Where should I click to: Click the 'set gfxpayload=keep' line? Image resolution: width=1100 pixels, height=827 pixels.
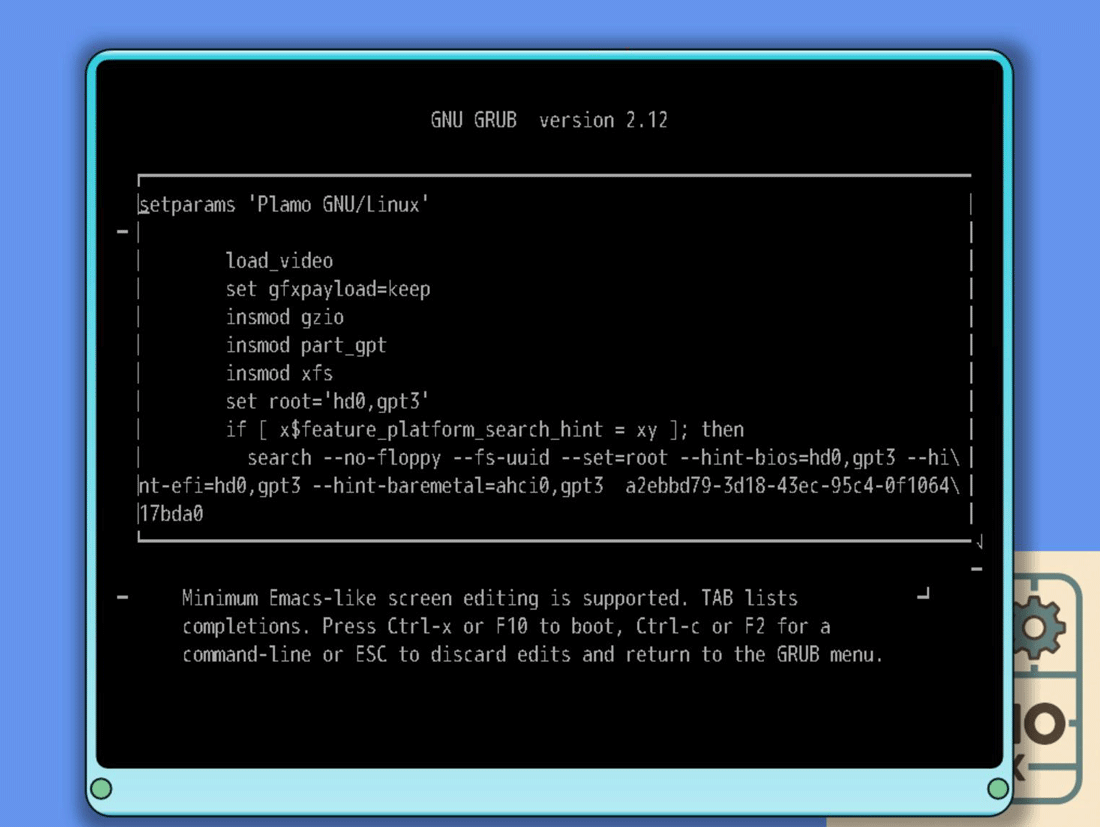(x=328, y=289)
